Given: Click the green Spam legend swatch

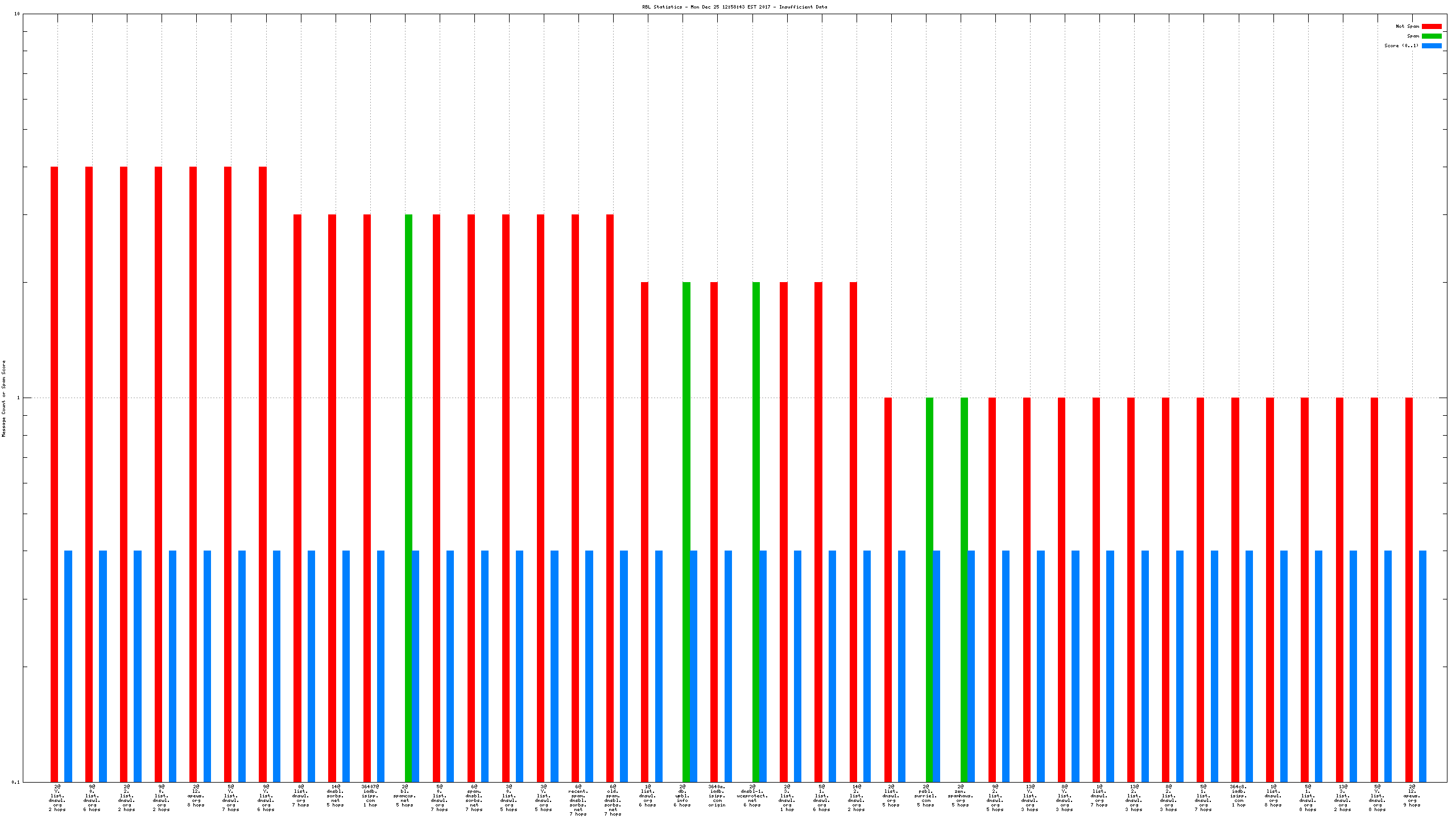Looking at the screenshot, I should point(1431,36).
